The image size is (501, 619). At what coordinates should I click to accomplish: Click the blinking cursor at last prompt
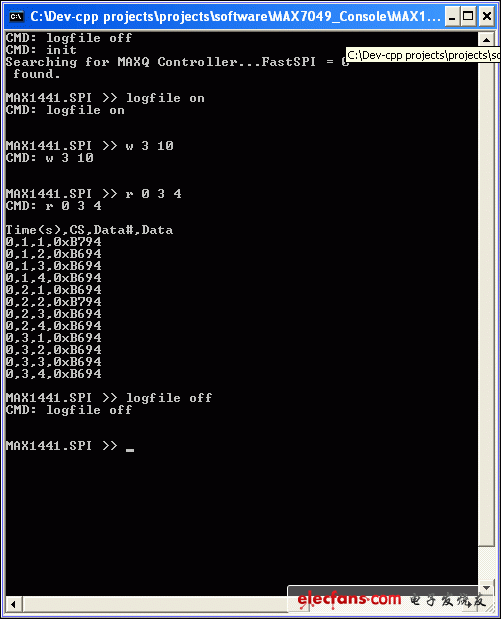(x=130, y=449)
